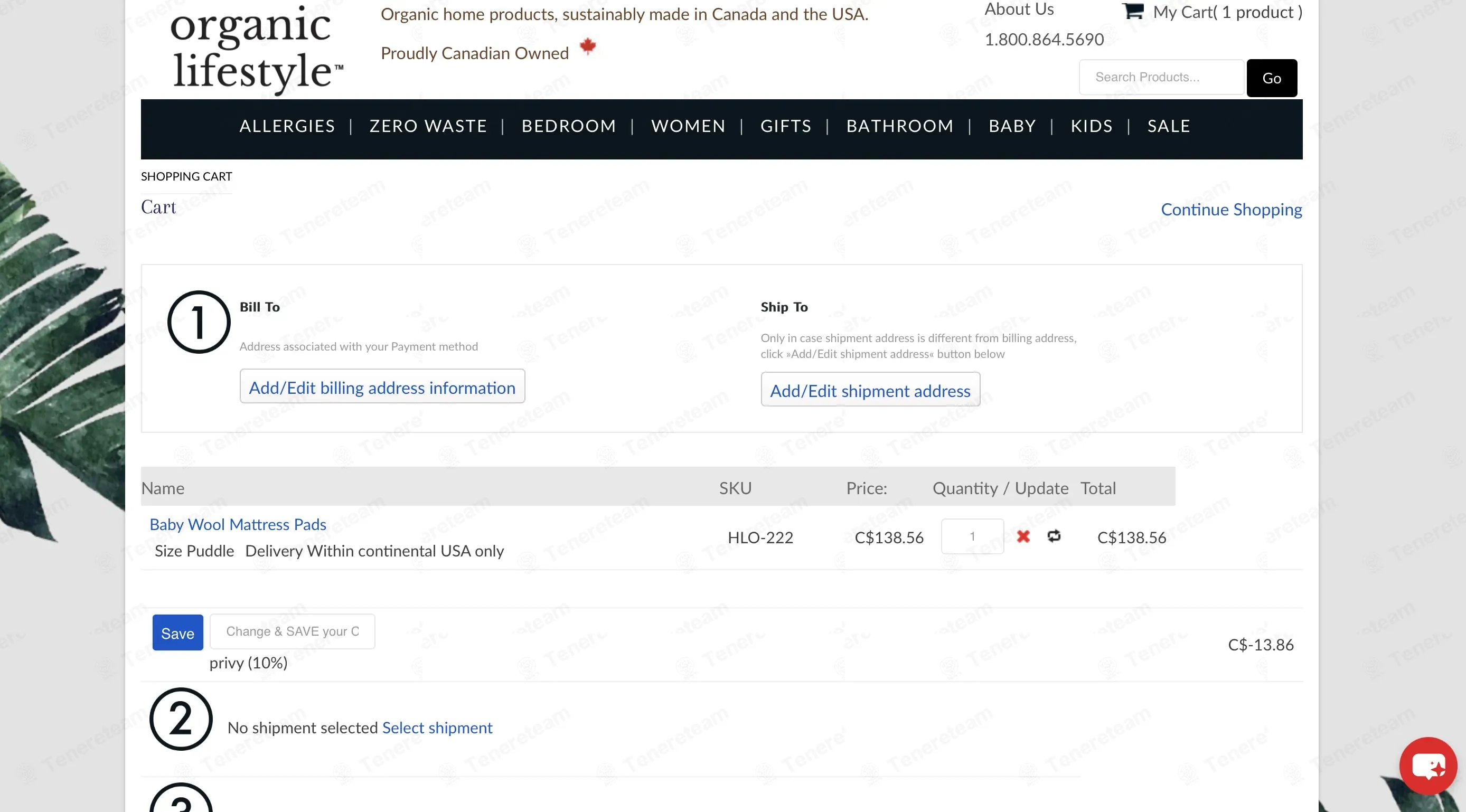Click Continue Shopping
This screenshot has width=1466, height=812.
(1232, 210)
